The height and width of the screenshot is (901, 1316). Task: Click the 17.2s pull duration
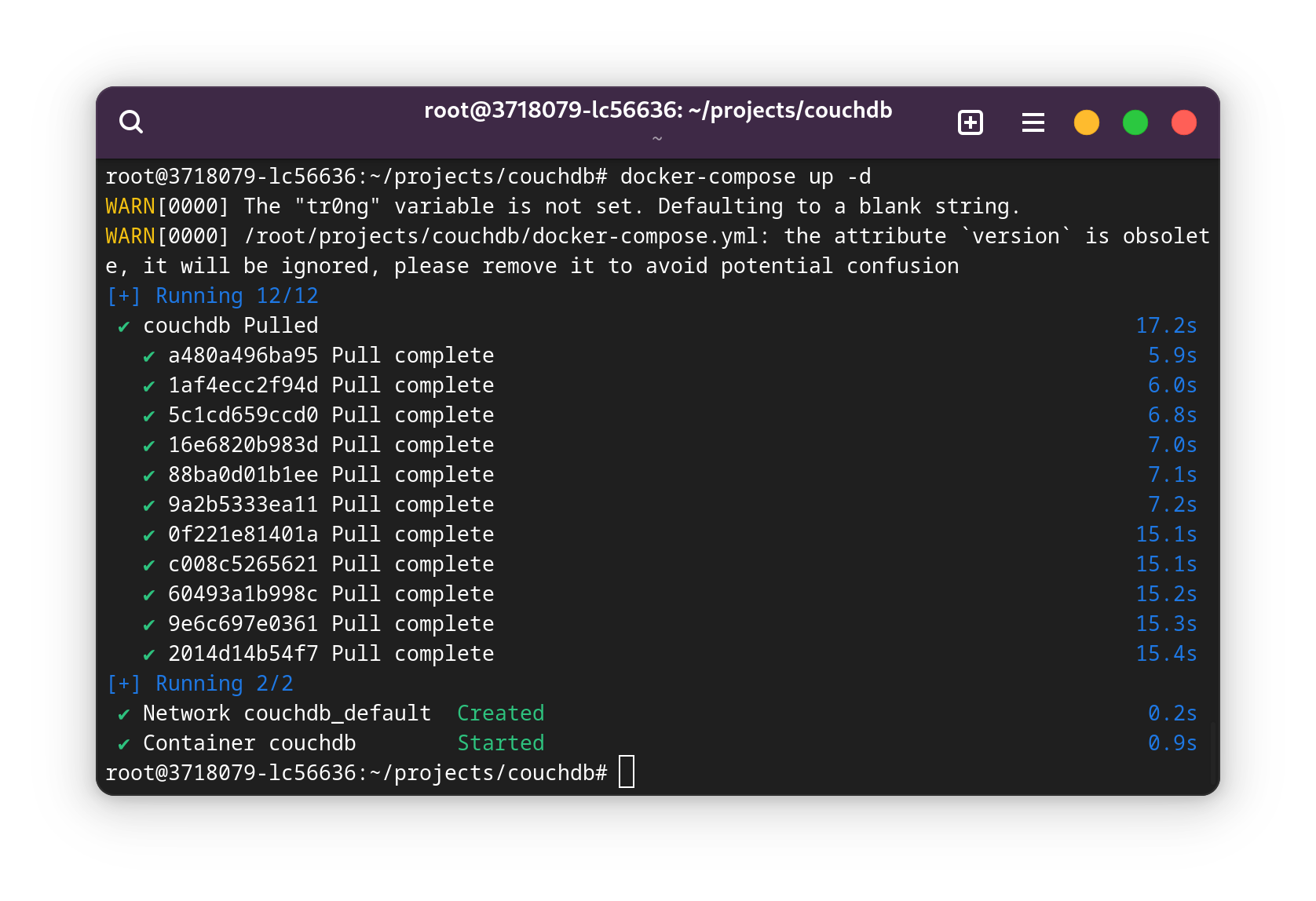click(1166, 326)
